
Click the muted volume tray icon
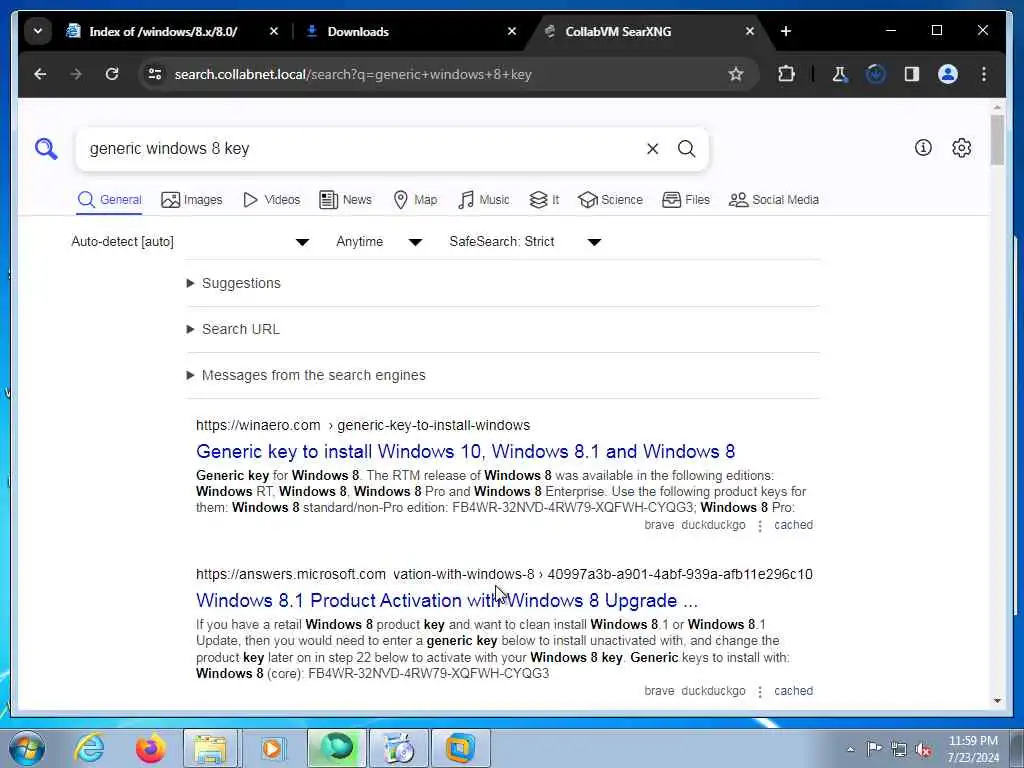(x=923, y=749)
